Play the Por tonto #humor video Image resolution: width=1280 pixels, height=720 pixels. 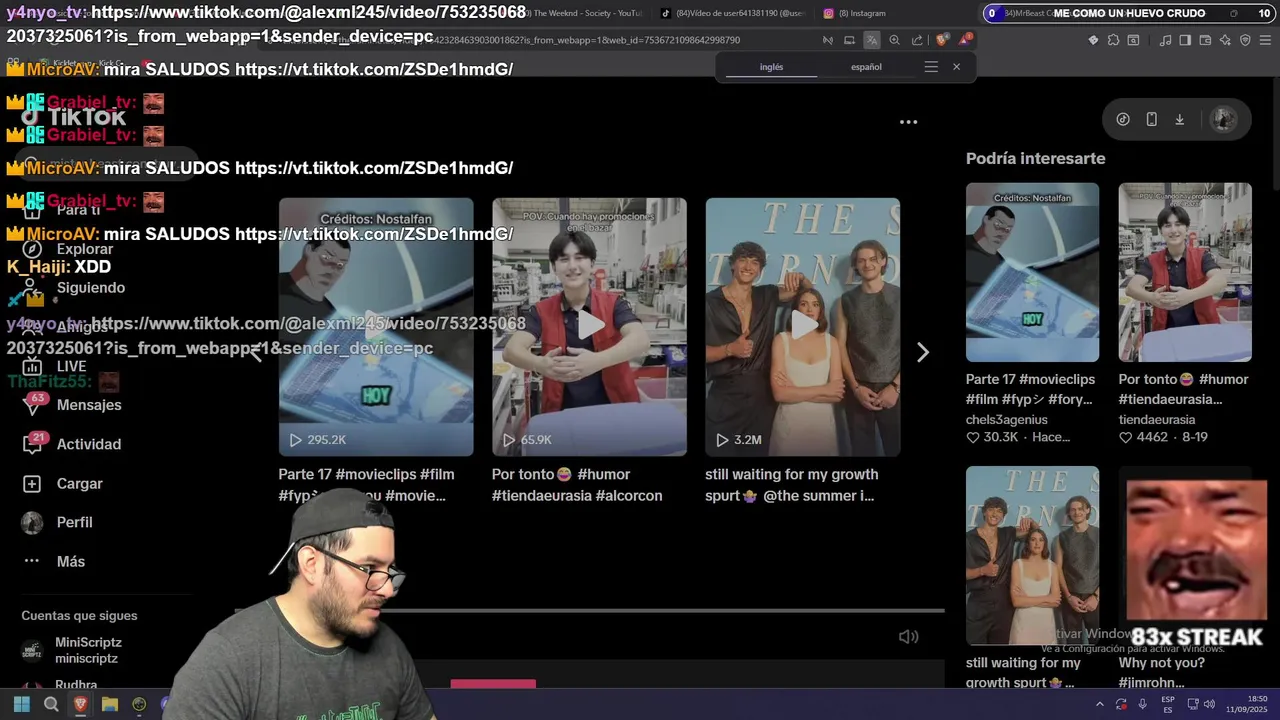589,327
